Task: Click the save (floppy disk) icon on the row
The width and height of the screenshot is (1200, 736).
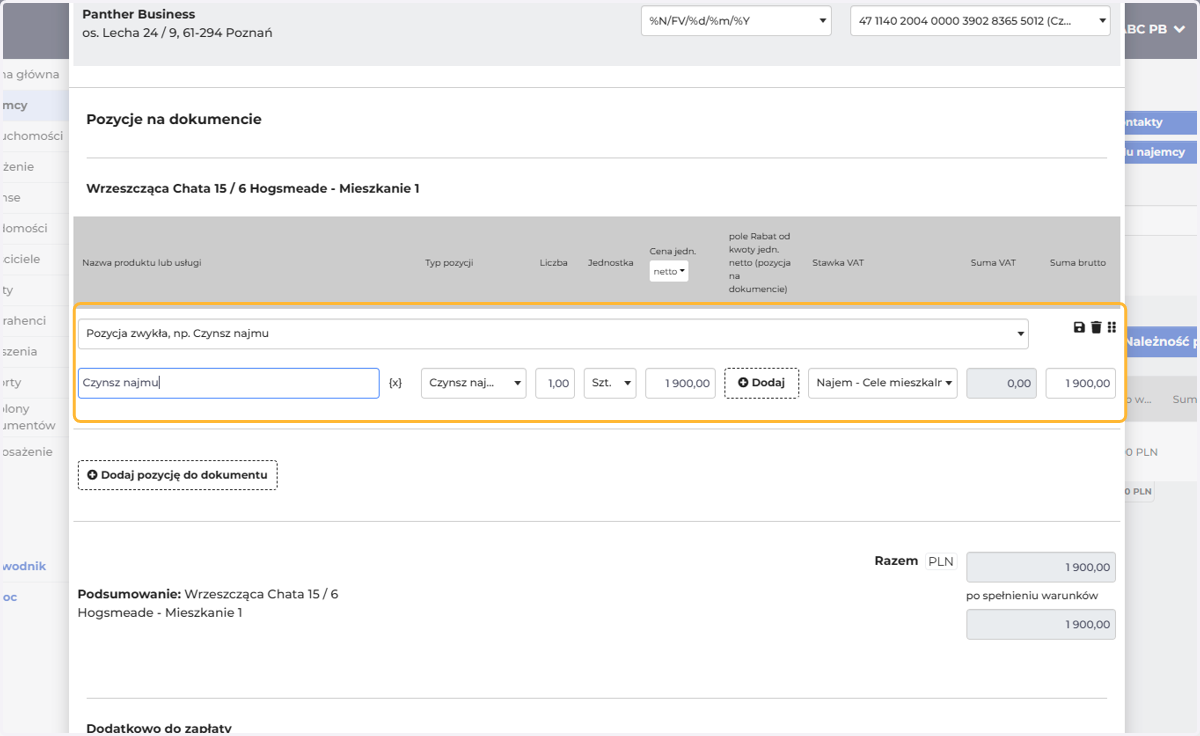Action: pyautogui.click(x=1079, y=327)
